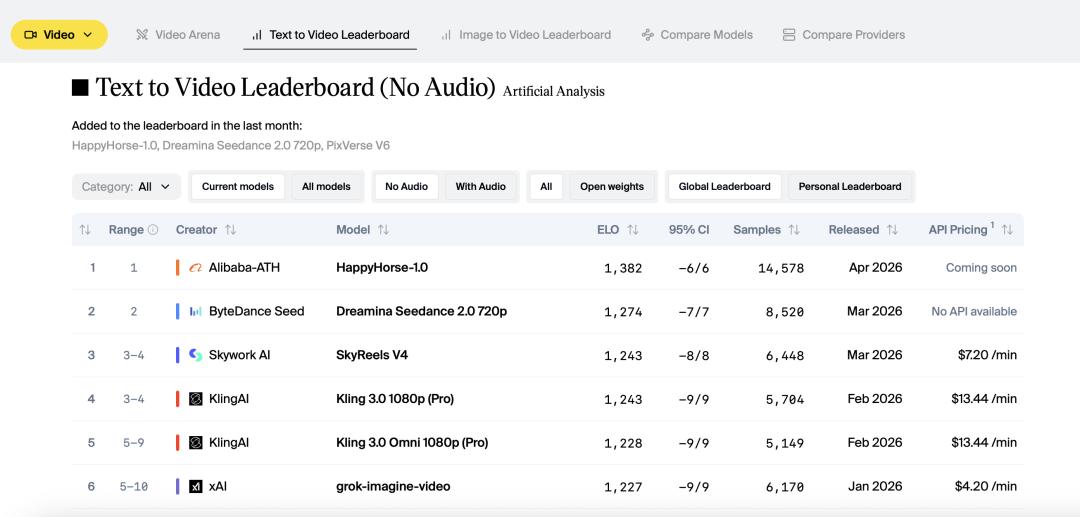Enable the Open weights filter
Viewport: 1080px width, 517px height.
coord(611,187)
